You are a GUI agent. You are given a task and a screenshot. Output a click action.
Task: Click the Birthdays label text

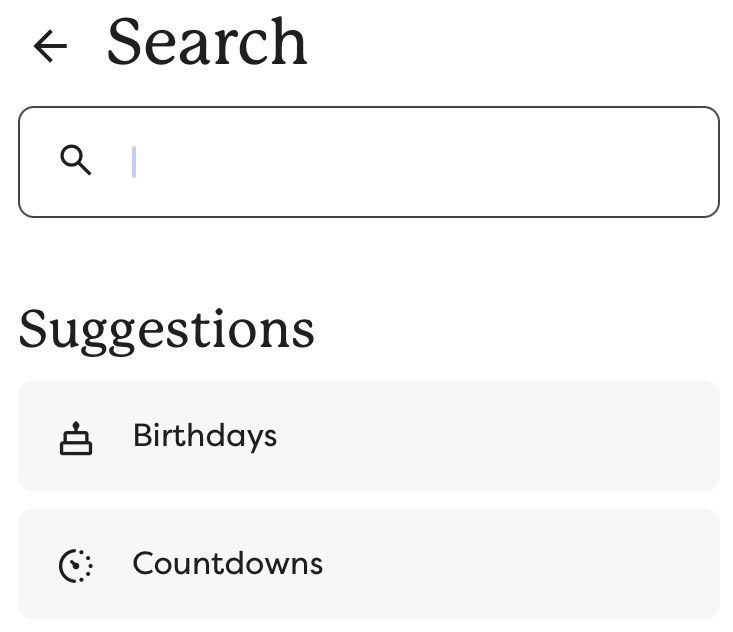(x=205, y=436)
